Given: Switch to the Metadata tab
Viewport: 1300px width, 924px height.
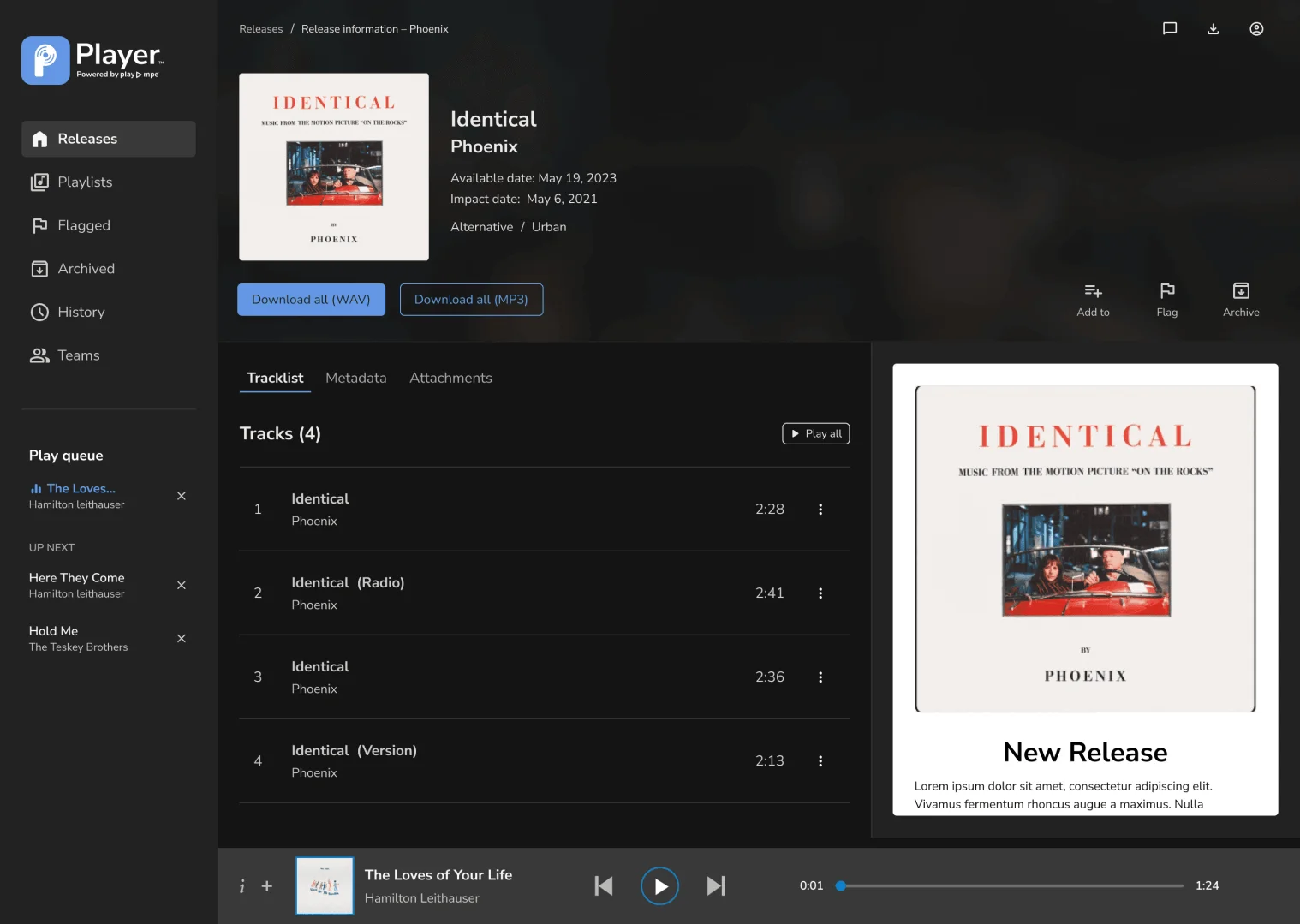Looking at the screenshot, I should pyautogui.click(x=355, y=378).
